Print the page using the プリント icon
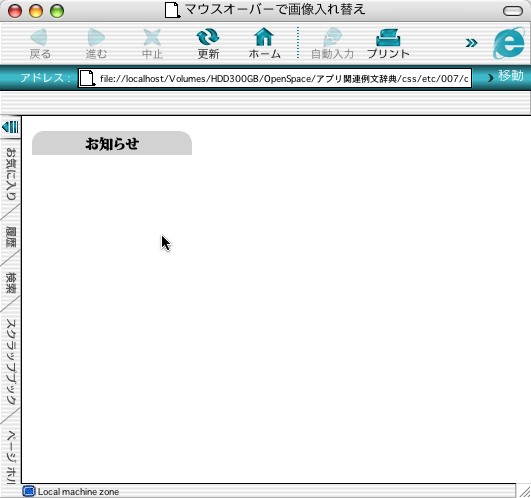The width and height of the screenshot is (531, 498). tap(388, 37)
